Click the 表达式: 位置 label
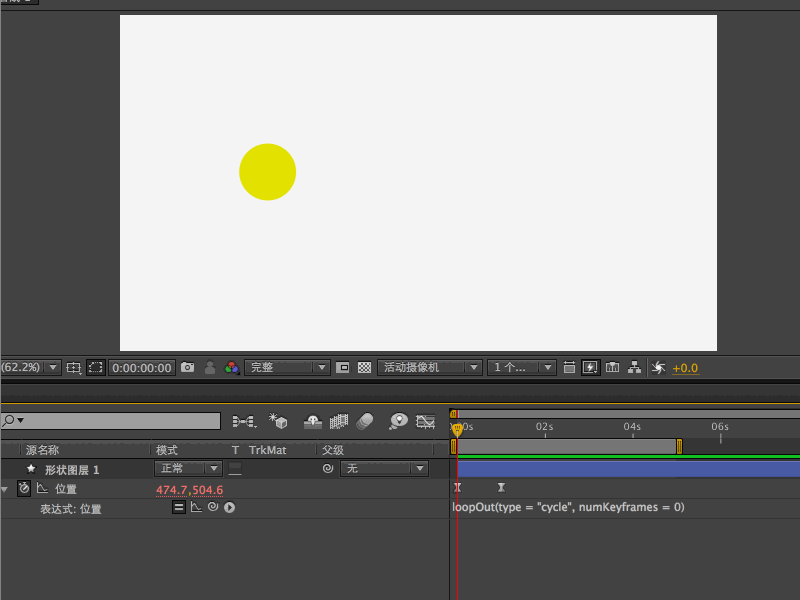Image resolution: width=800 pixels, height=600 pixels. pos(71,509)
